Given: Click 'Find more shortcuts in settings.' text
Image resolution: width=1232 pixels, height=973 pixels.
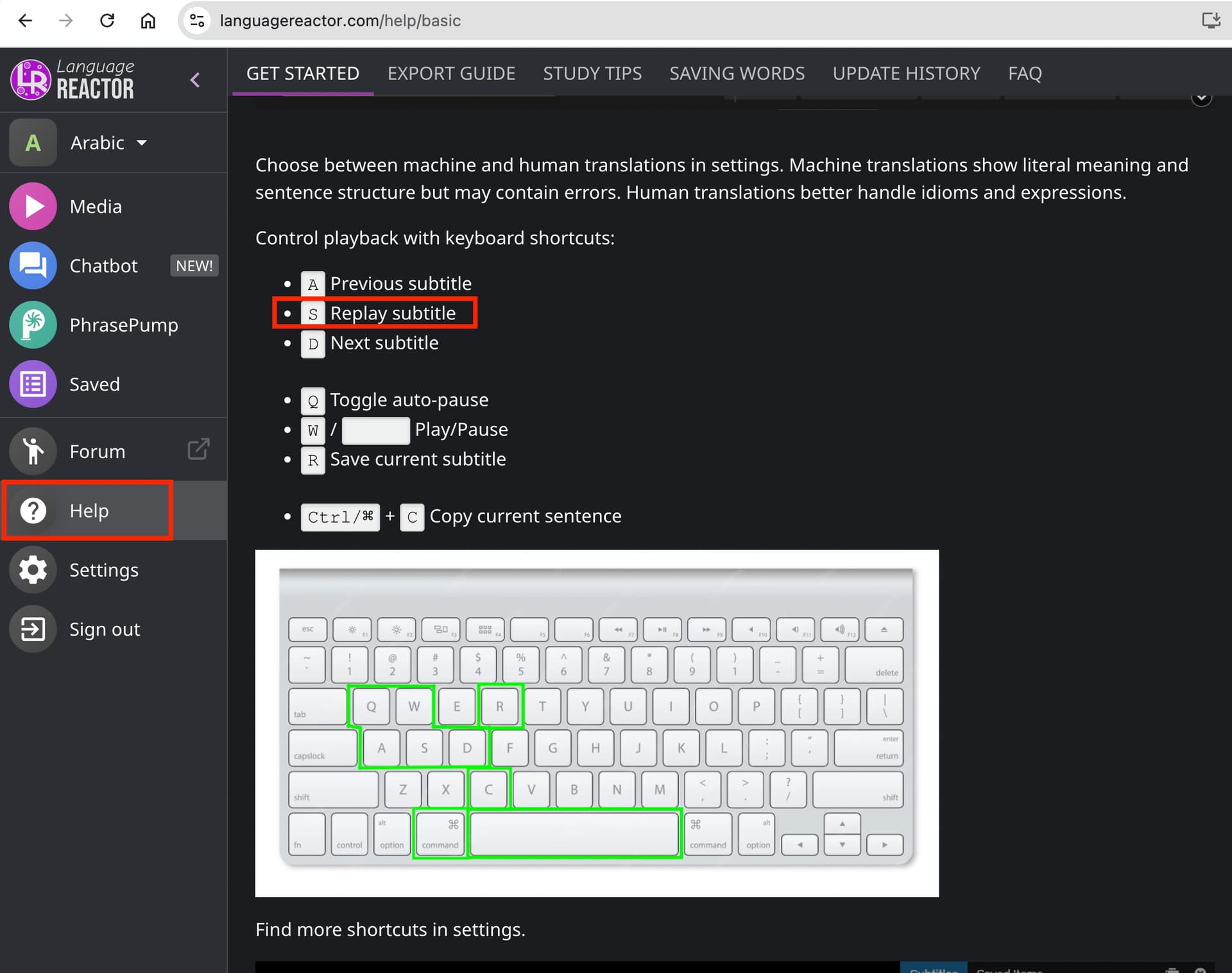Looking at the screenshot, I should 390,929.
